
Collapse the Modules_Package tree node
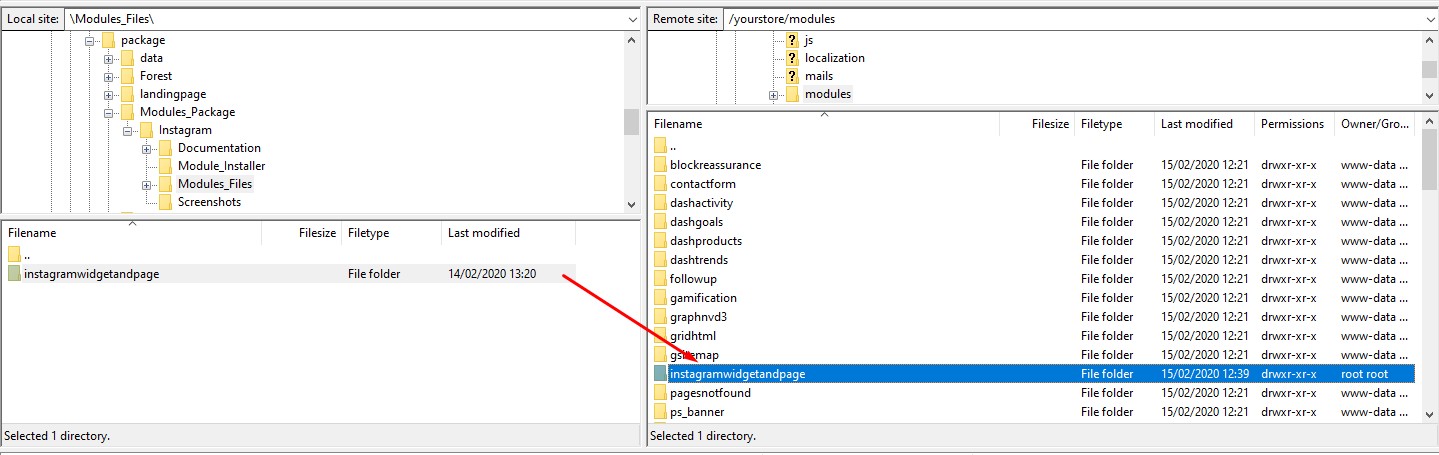pyautogui.click(x=109, y=112)
